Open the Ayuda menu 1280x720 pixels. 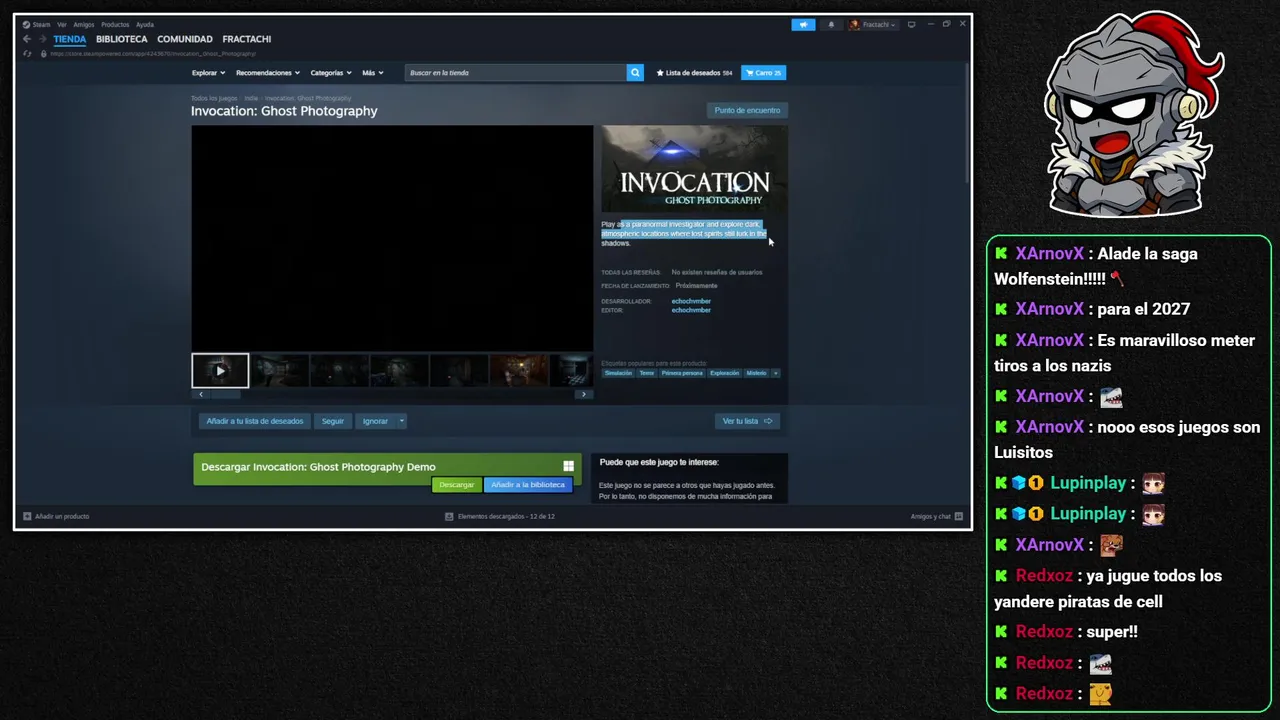pos(145,24)
